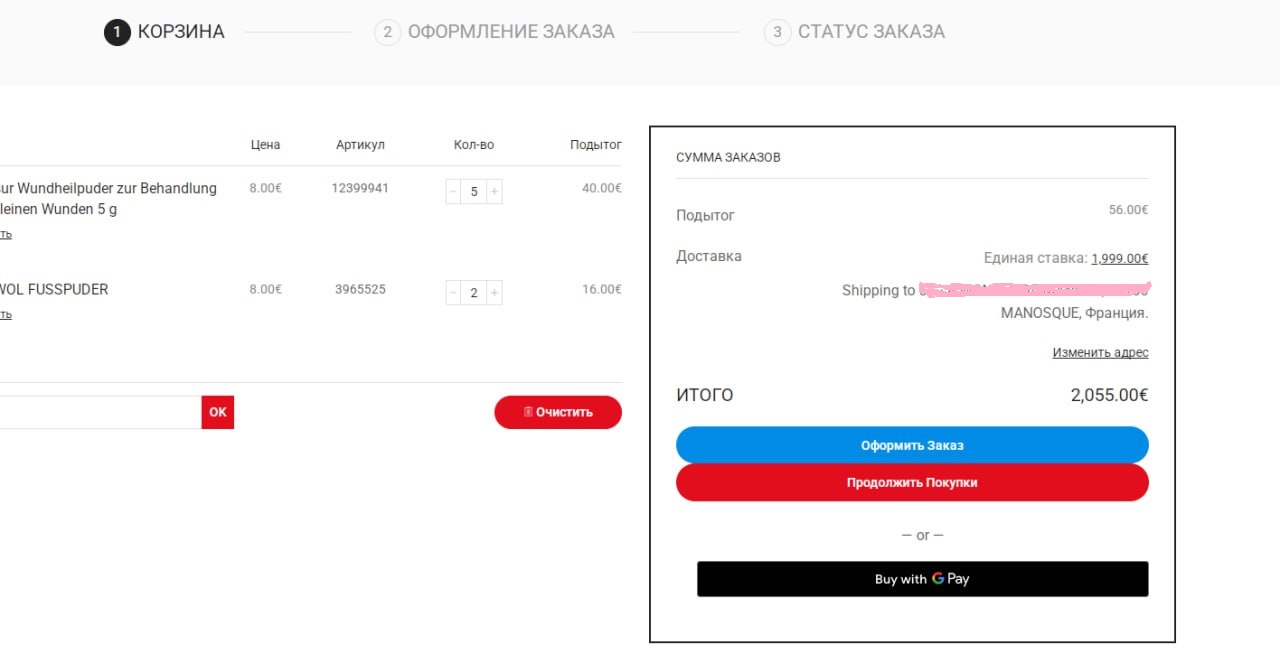This screenshot has height=654, width=1280.
Task: Click step 1 circle icon for Корзина
Action: [117, 32]
